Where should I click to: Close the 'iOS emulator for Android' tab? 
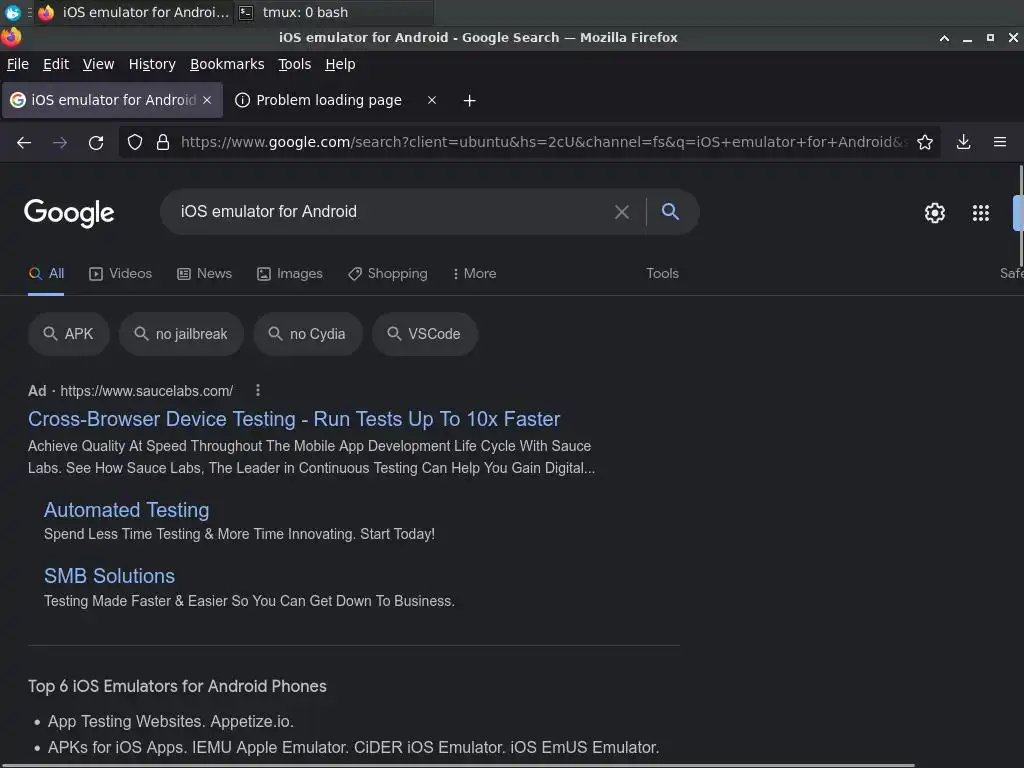click(x=207, y=100)
